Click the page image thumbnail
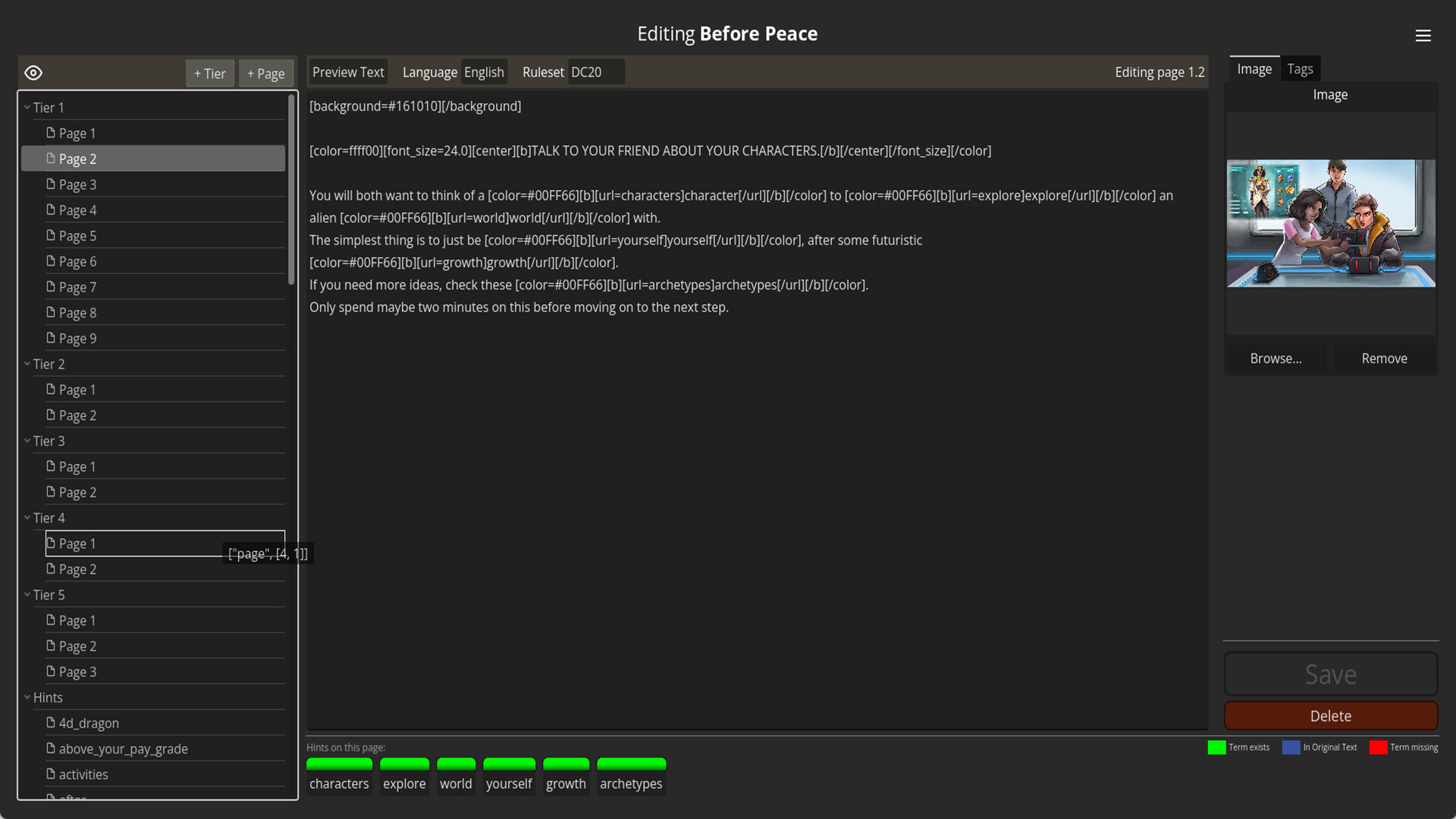The height and width of the screenshot is (819, 1456). coord(1331,223)
